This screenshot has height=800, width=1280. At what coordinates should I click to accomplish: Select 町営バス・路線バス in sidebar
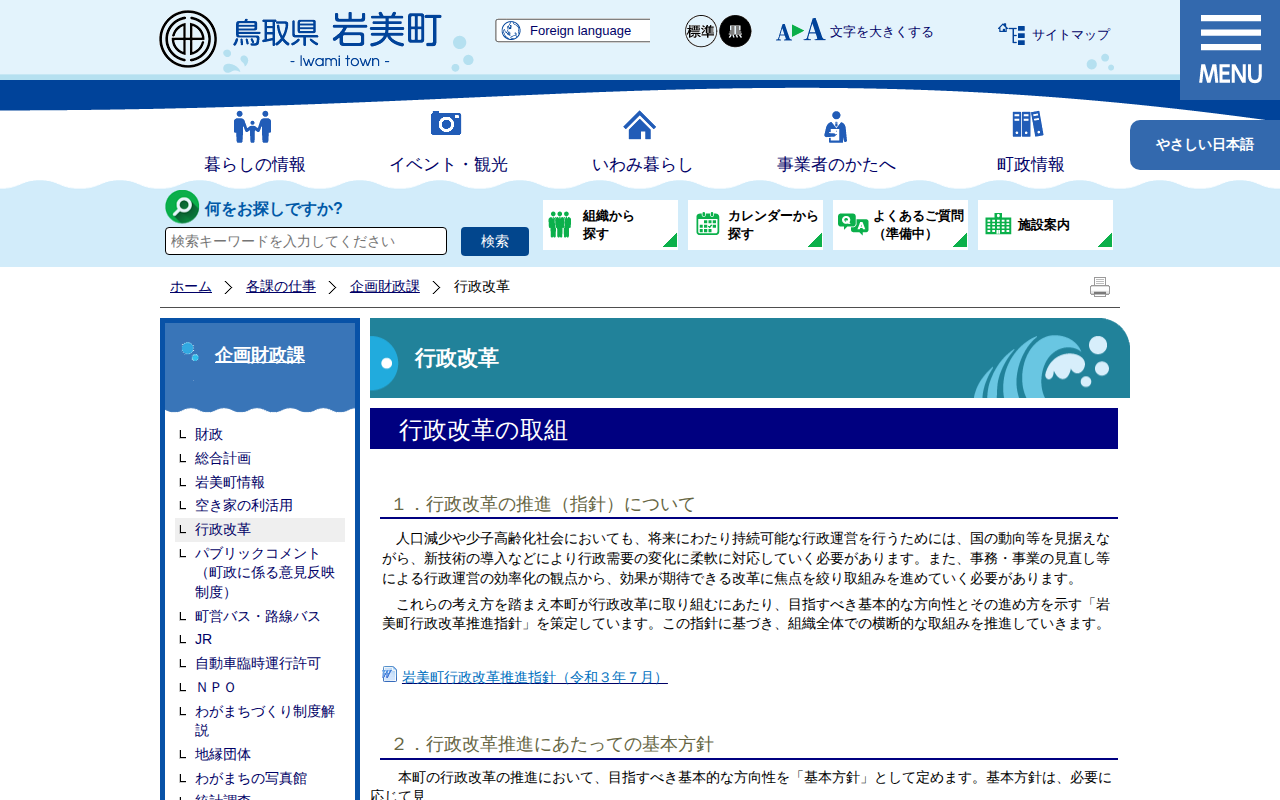pyautogui.click(x=258, y=616)
